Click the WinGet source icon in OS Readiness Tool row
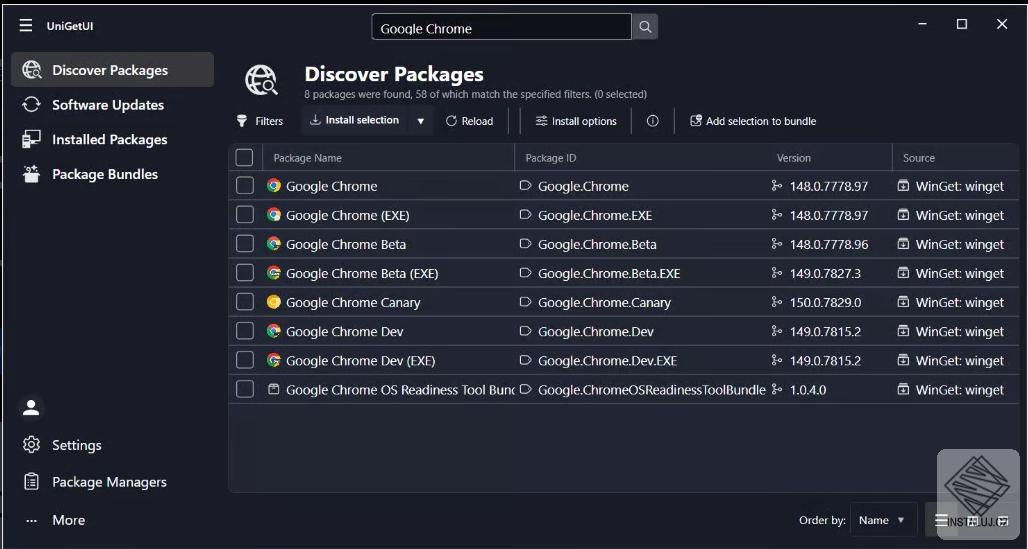 click(x=903, y=389)
